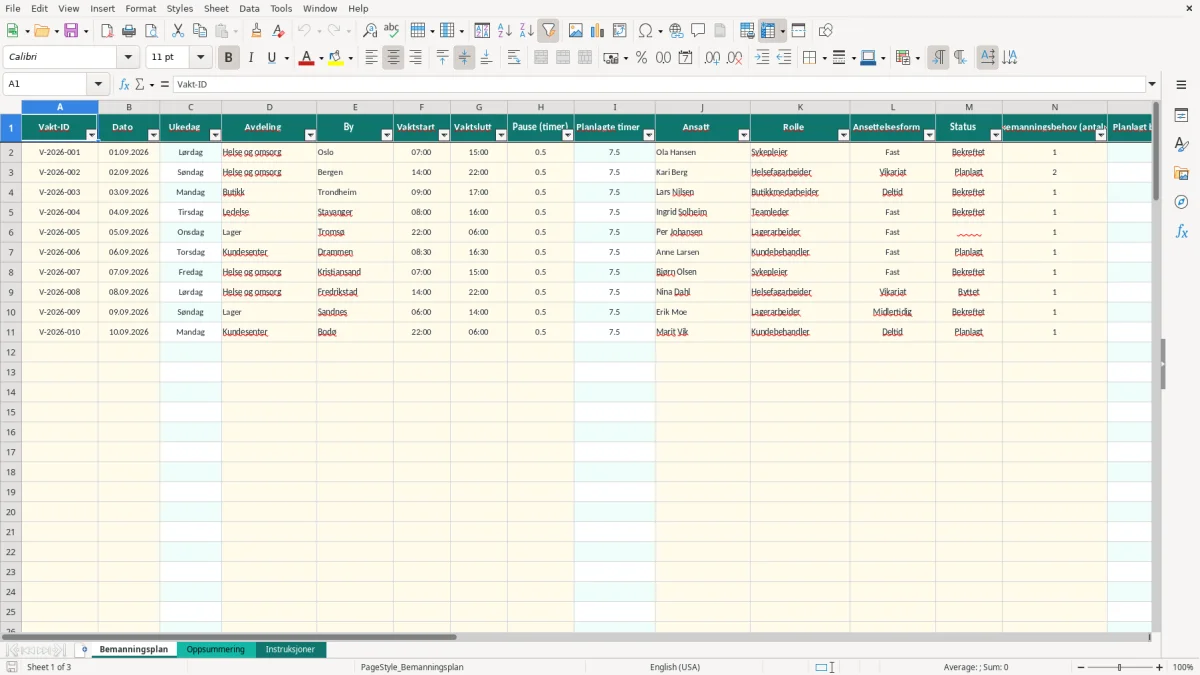Toggle AutoFilter funnel button

[x=548, y=31]
